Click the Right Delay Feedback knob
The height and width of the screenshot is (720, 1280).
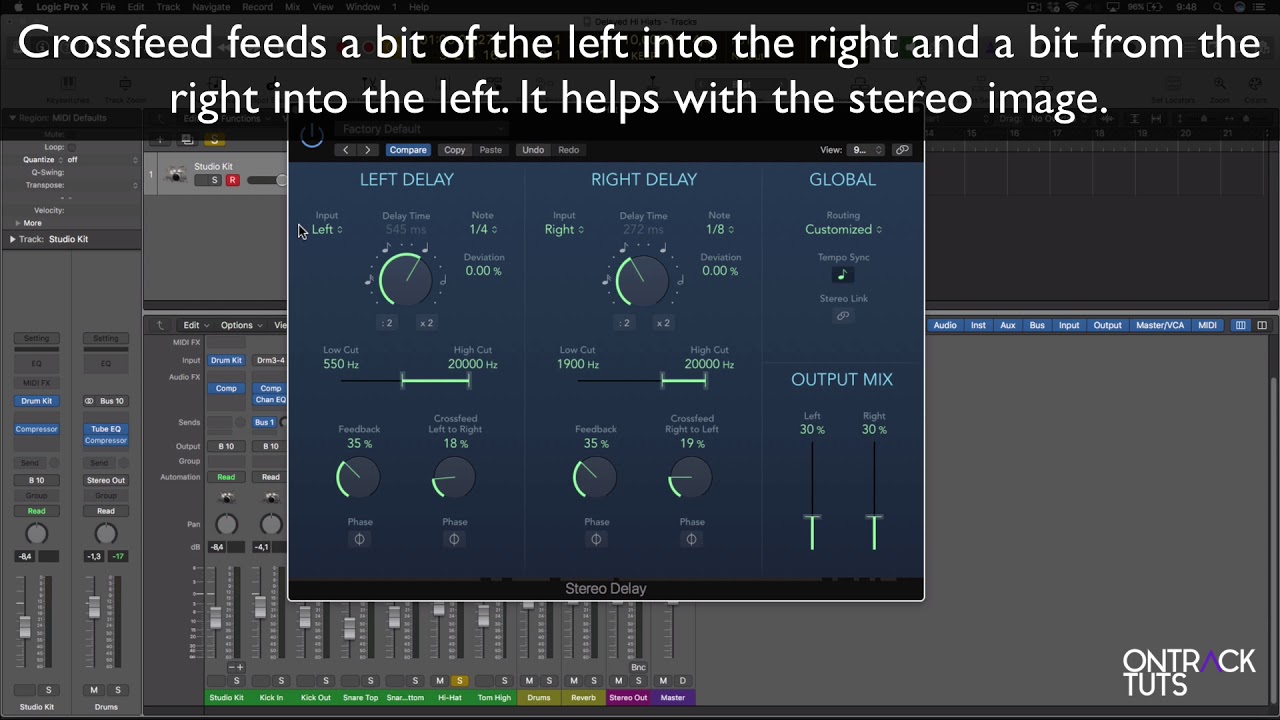tap(595, 478)
